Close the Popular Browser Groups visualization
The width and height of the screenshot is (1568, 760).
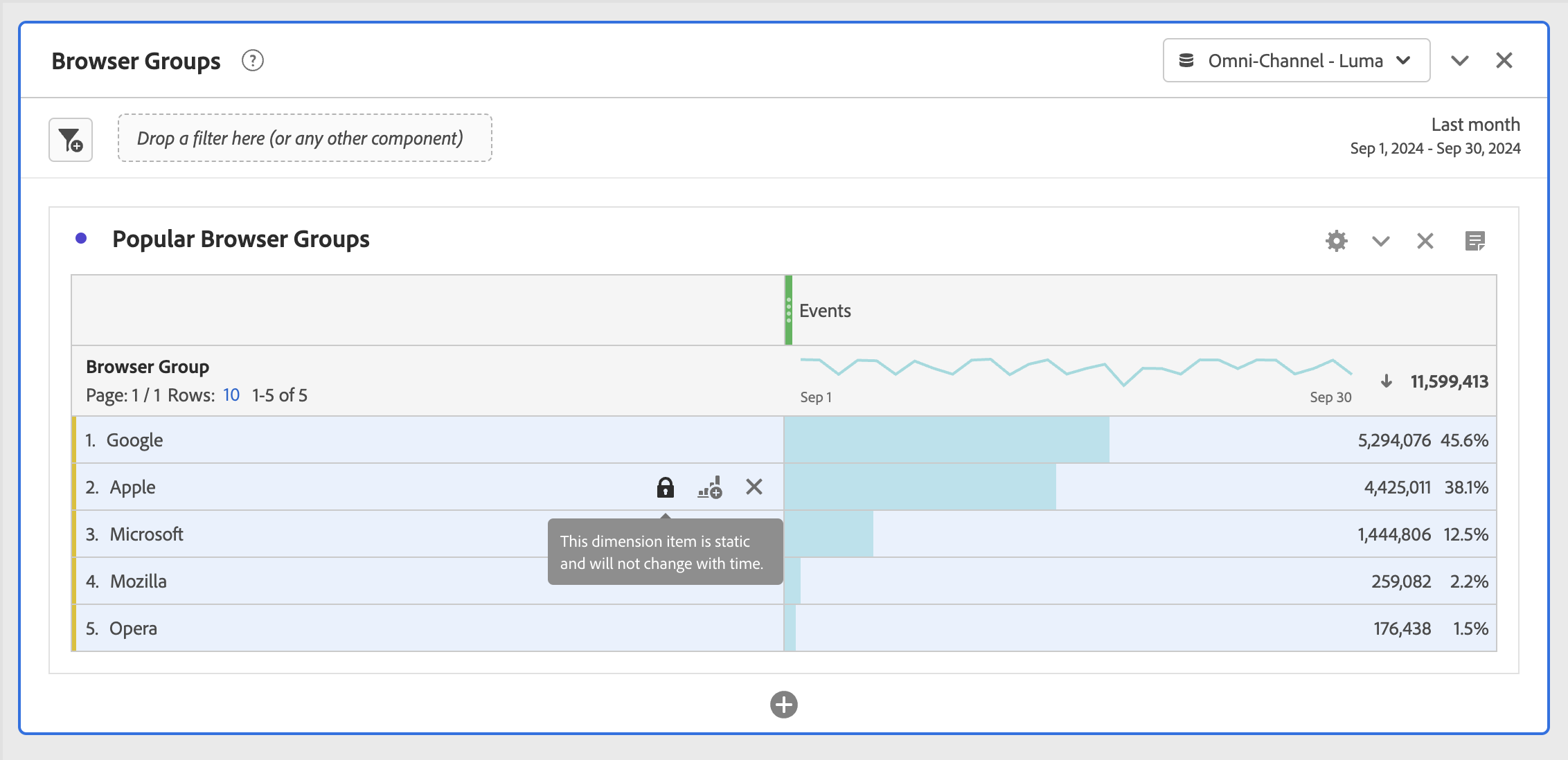click(x=1425, y=241)
